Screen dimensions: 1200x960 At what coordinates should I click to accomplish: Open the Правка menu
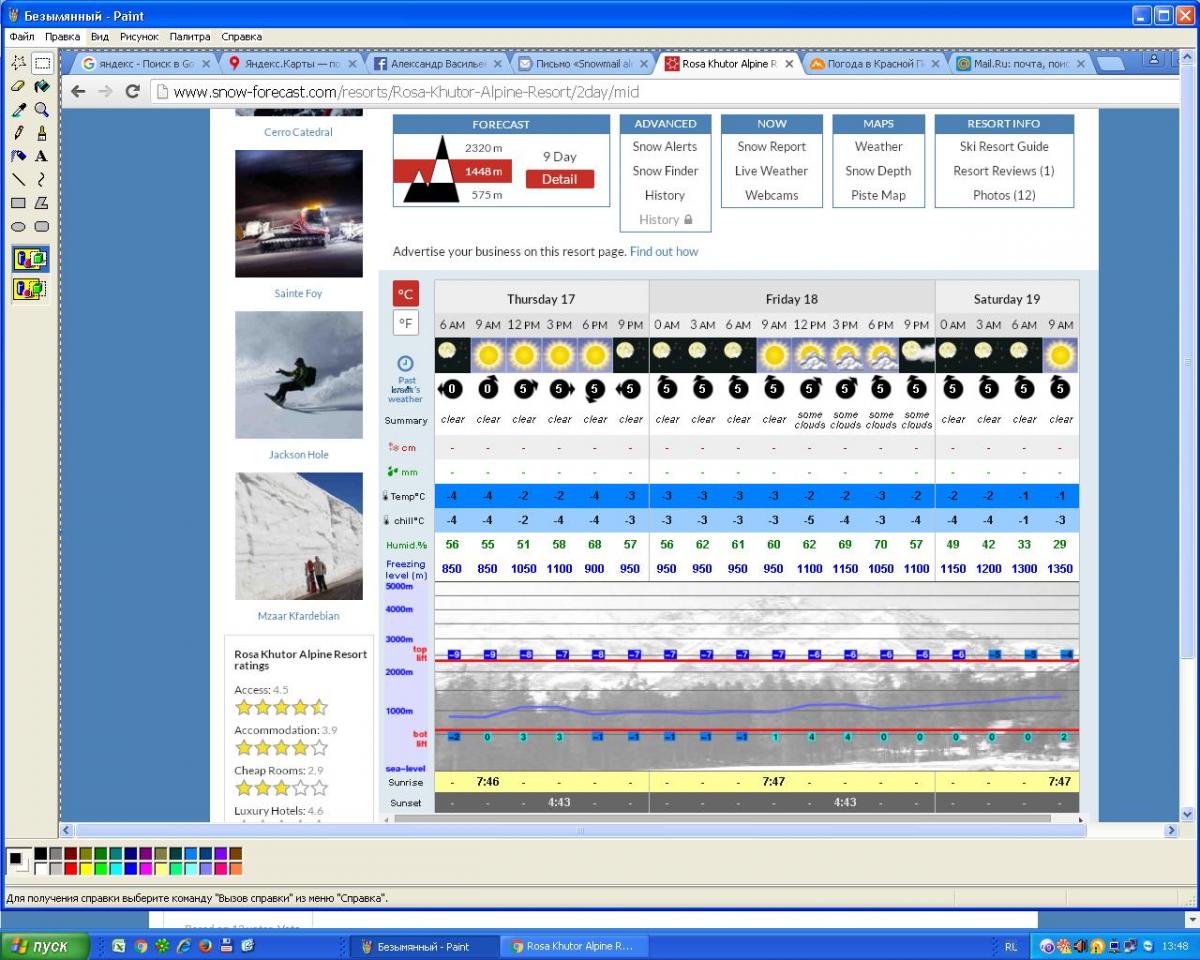click(x=62, y=36)
